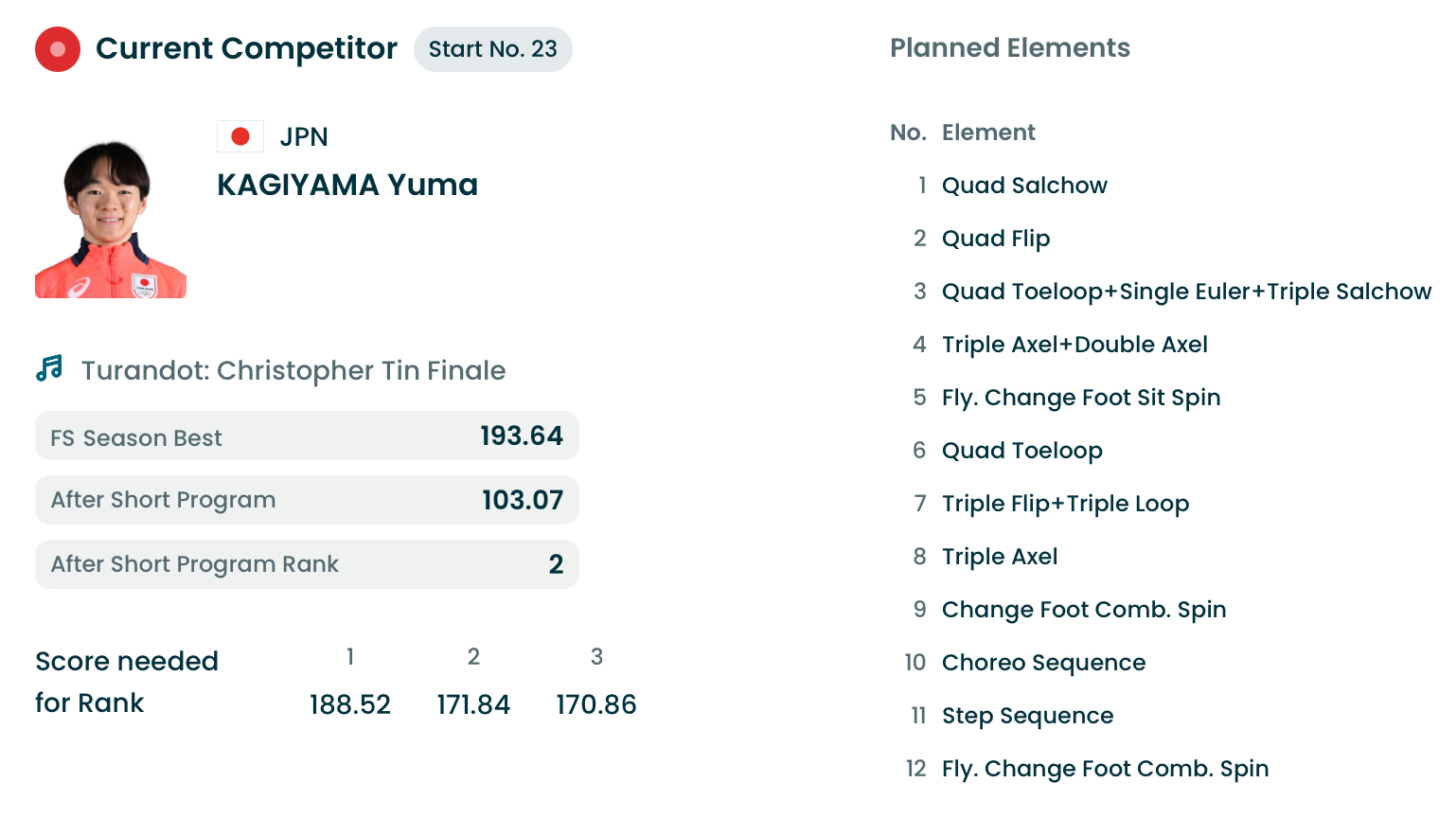The height and width of the screenshot is (836, 1456).
Task: Click the Step Sequence element
Action: pos(1027,716)
